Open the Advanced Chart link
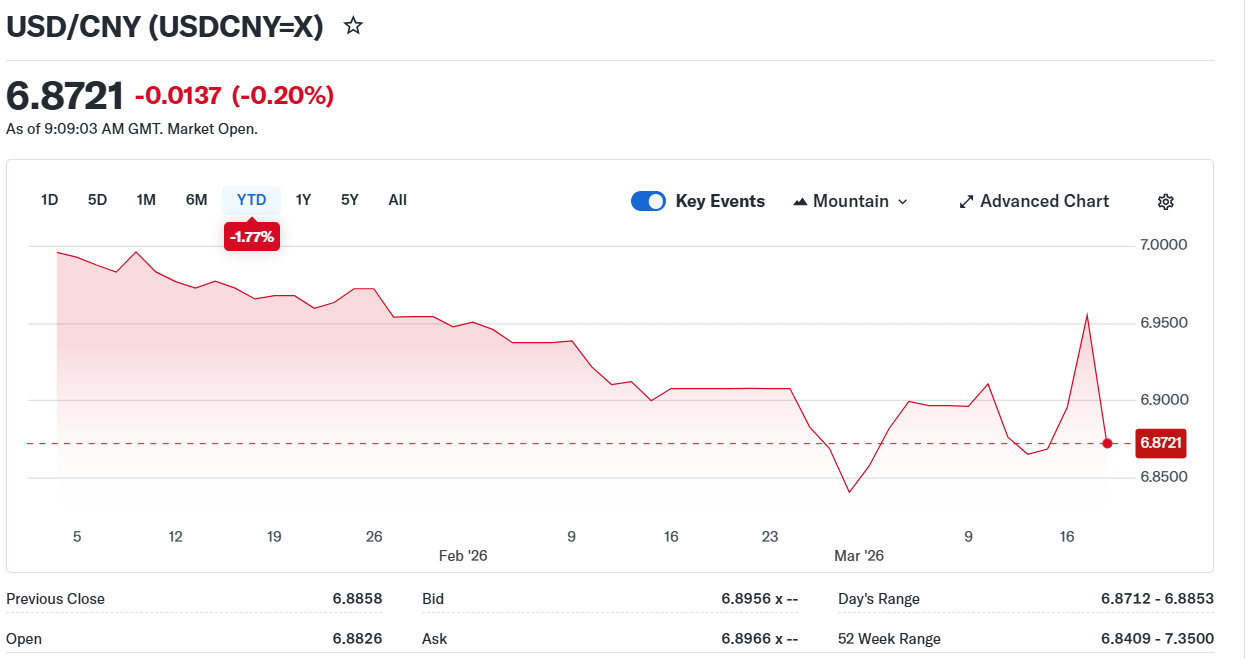Screen dimensions: 1248x659 coord(1044,201)
